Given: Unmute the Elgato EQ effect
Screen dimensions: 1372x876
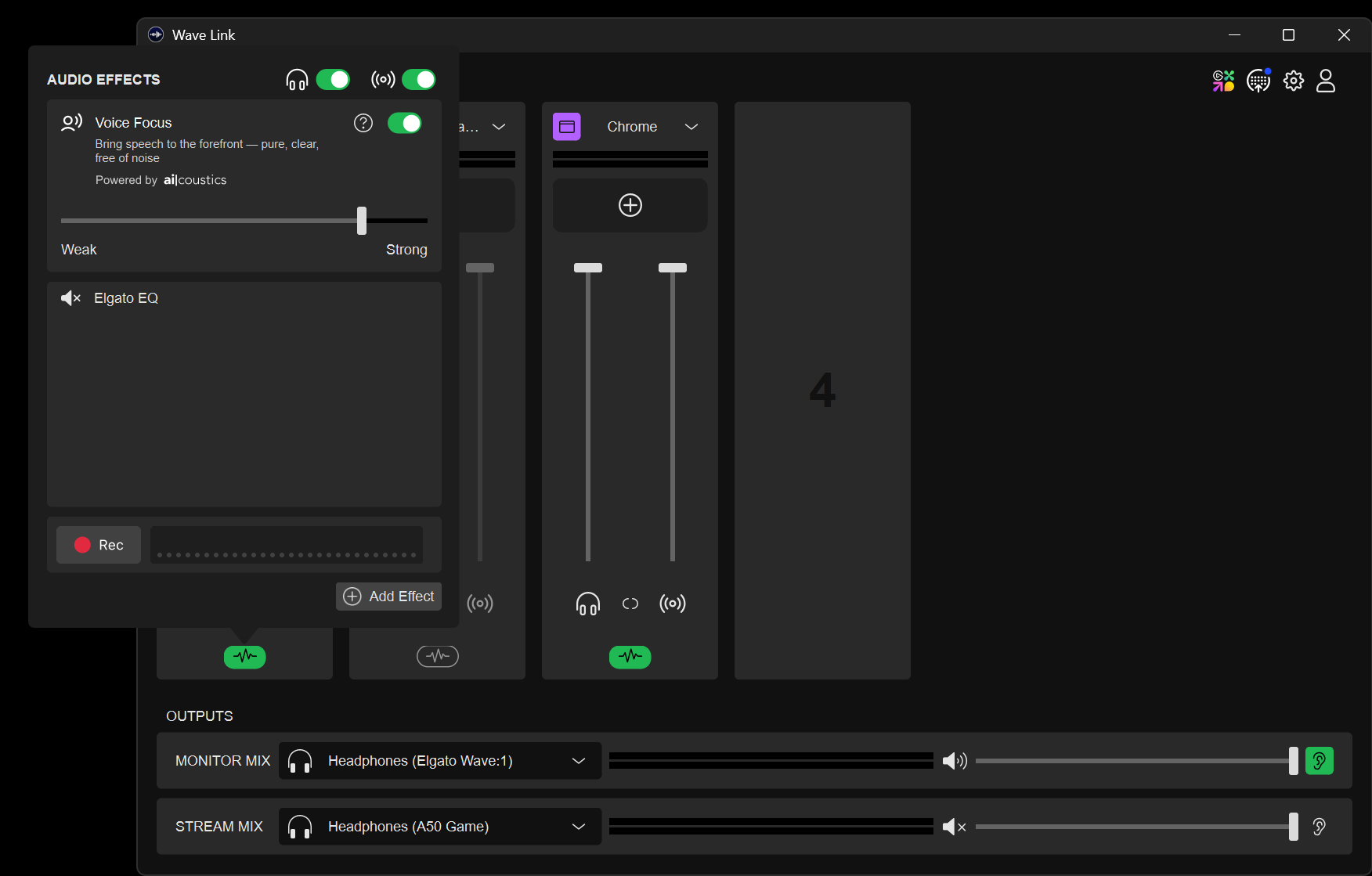Looking at the screenshot, I should tap(71, 298).
